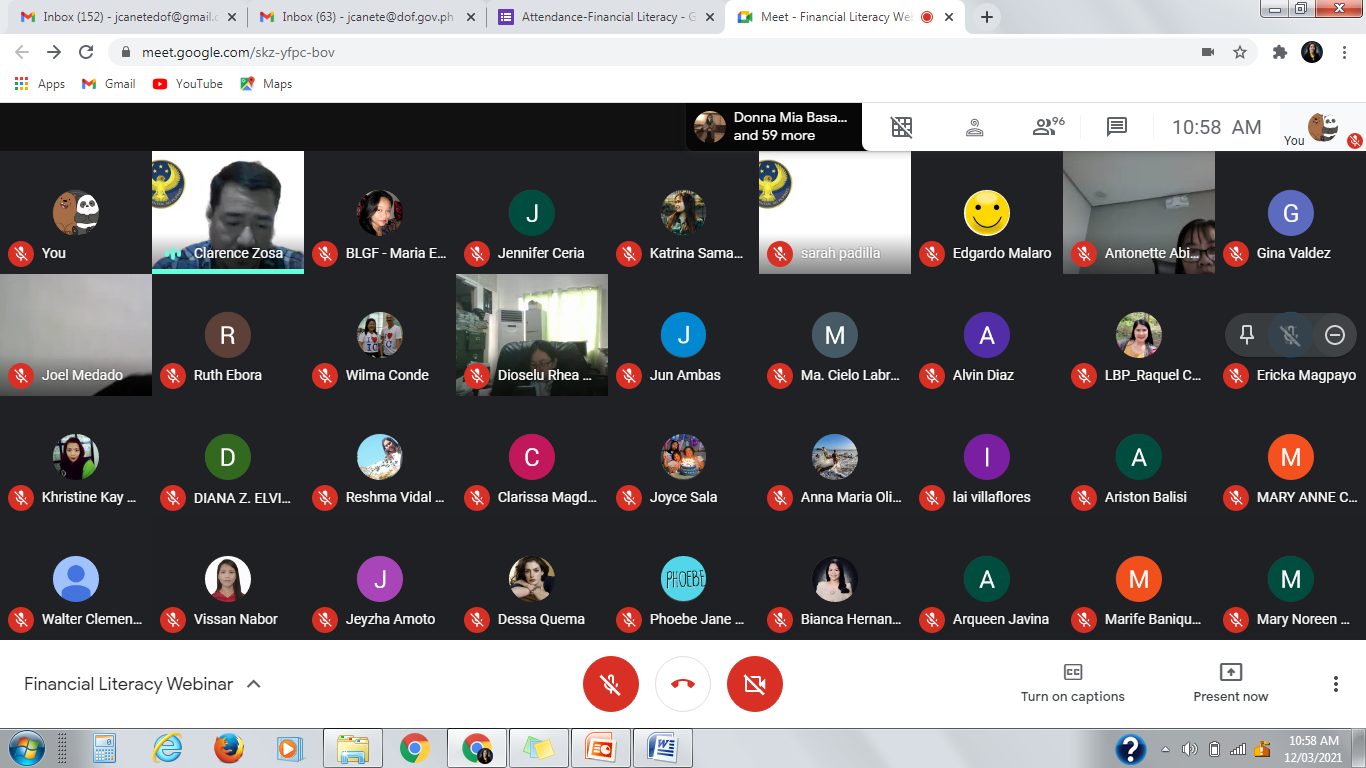The image size is (1366, 768).
Task: Pin Ericka Magpayo's tile
Action: 1247,335
